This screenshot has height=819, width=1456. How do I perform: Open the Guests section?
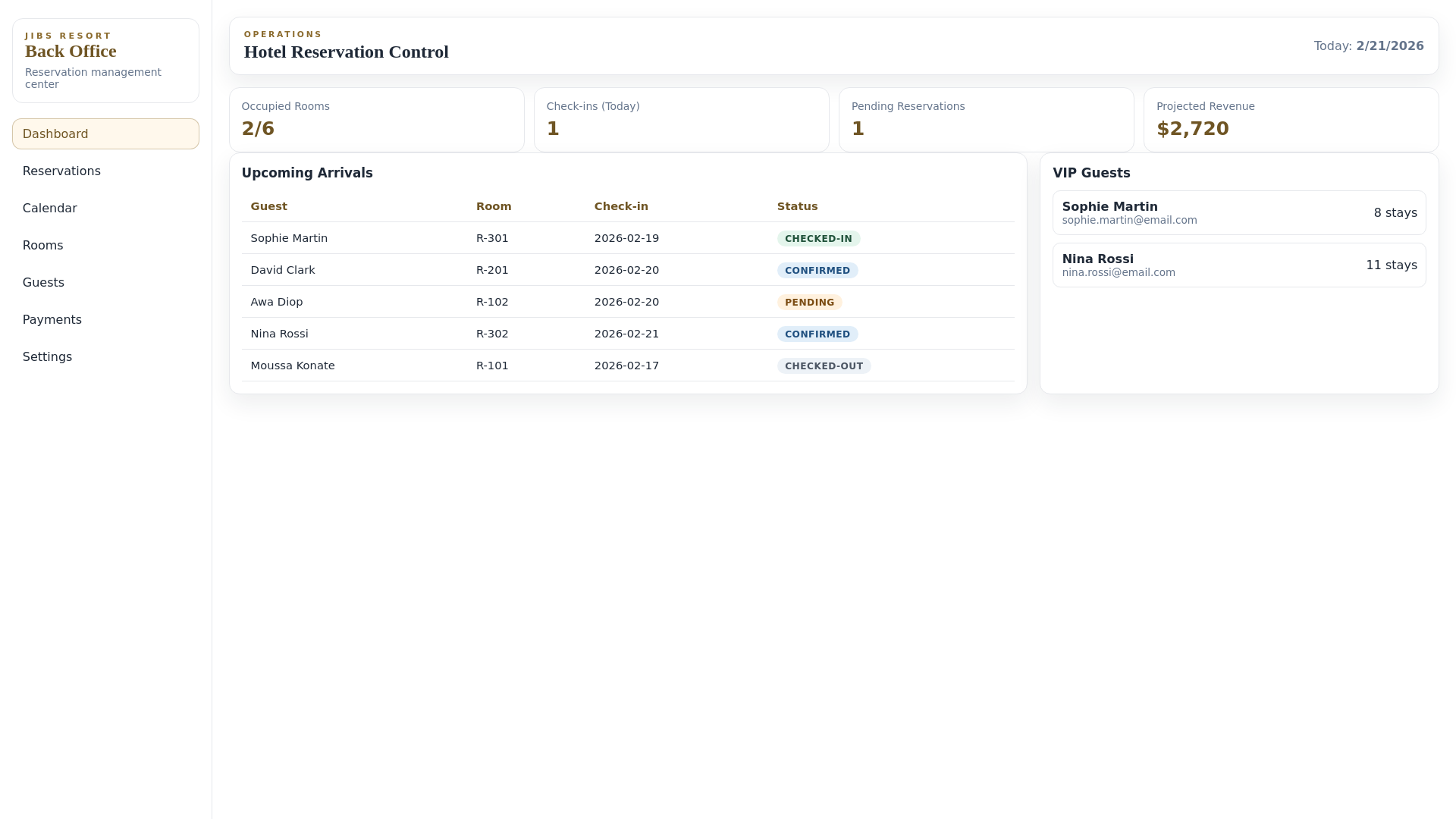click(105, 282)
